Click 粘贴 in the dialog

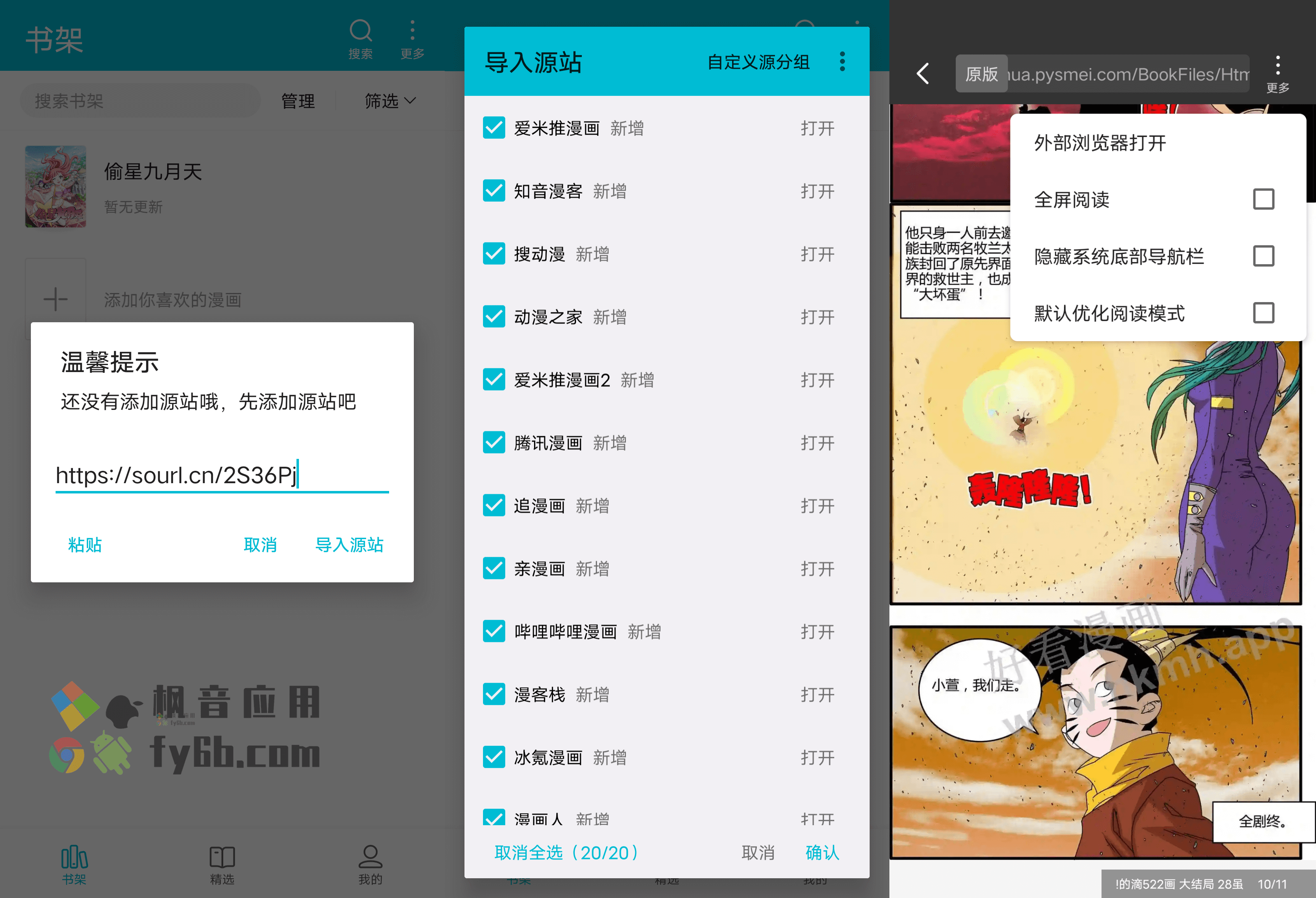pos(85,545)
